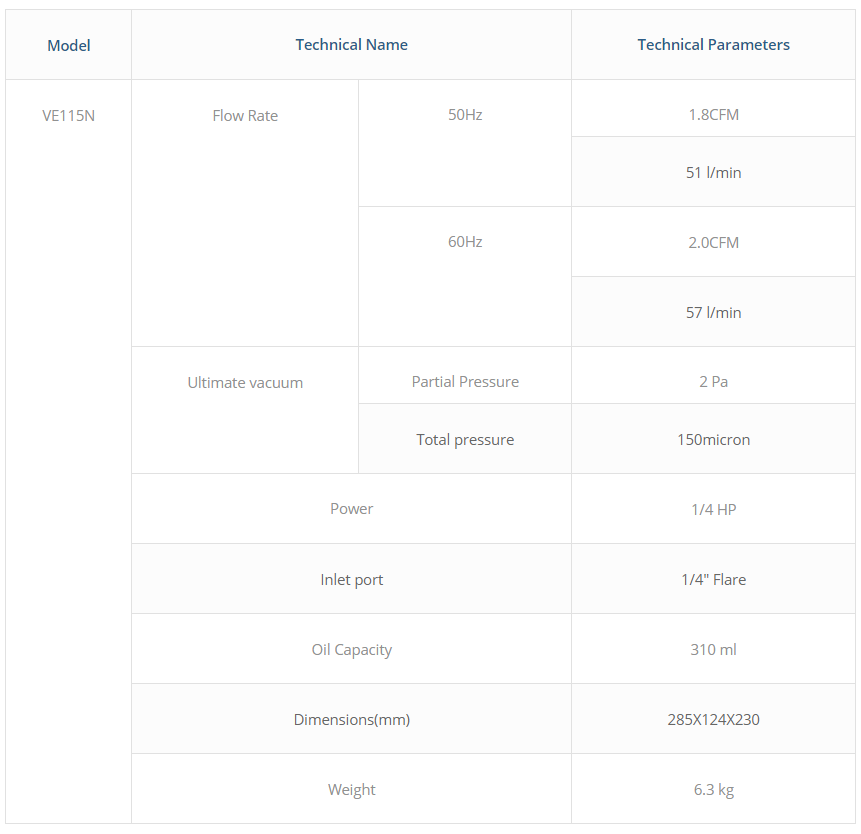
Task: Select the 150micron value
Action: 713,440
